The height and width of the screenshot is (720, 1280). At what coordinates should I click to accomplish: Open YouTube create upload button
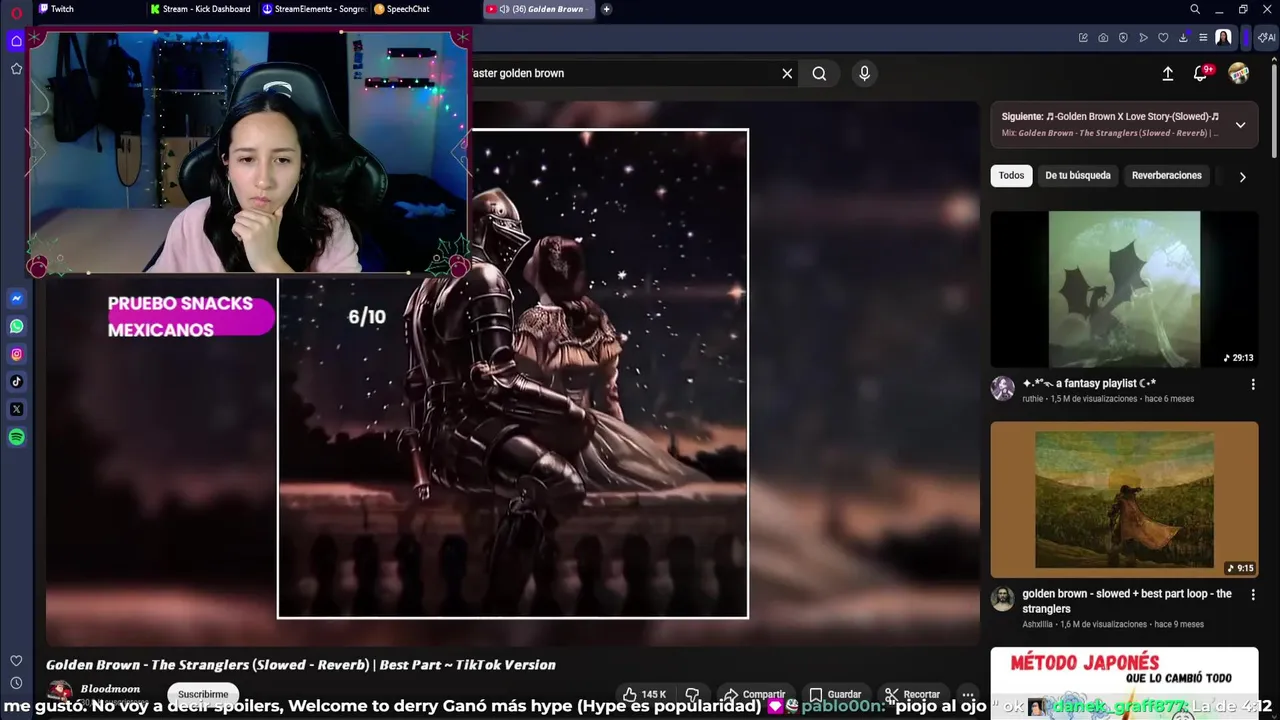[x=1167, y=73]
